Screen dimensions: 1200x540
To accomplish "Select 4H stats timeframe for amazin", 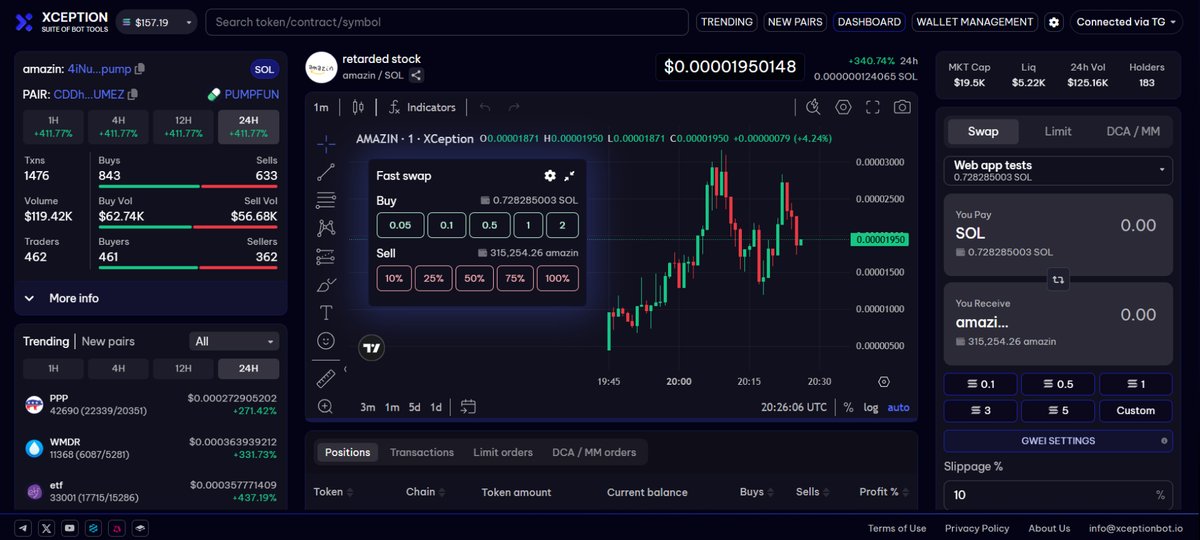I will coord(118,126).
